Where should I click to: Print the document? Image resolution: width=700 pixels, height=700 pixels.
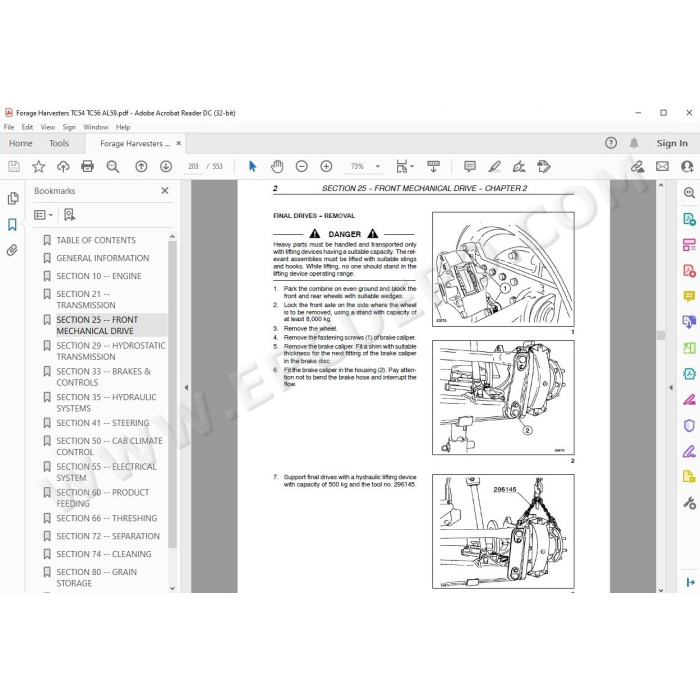pos(88,167)
